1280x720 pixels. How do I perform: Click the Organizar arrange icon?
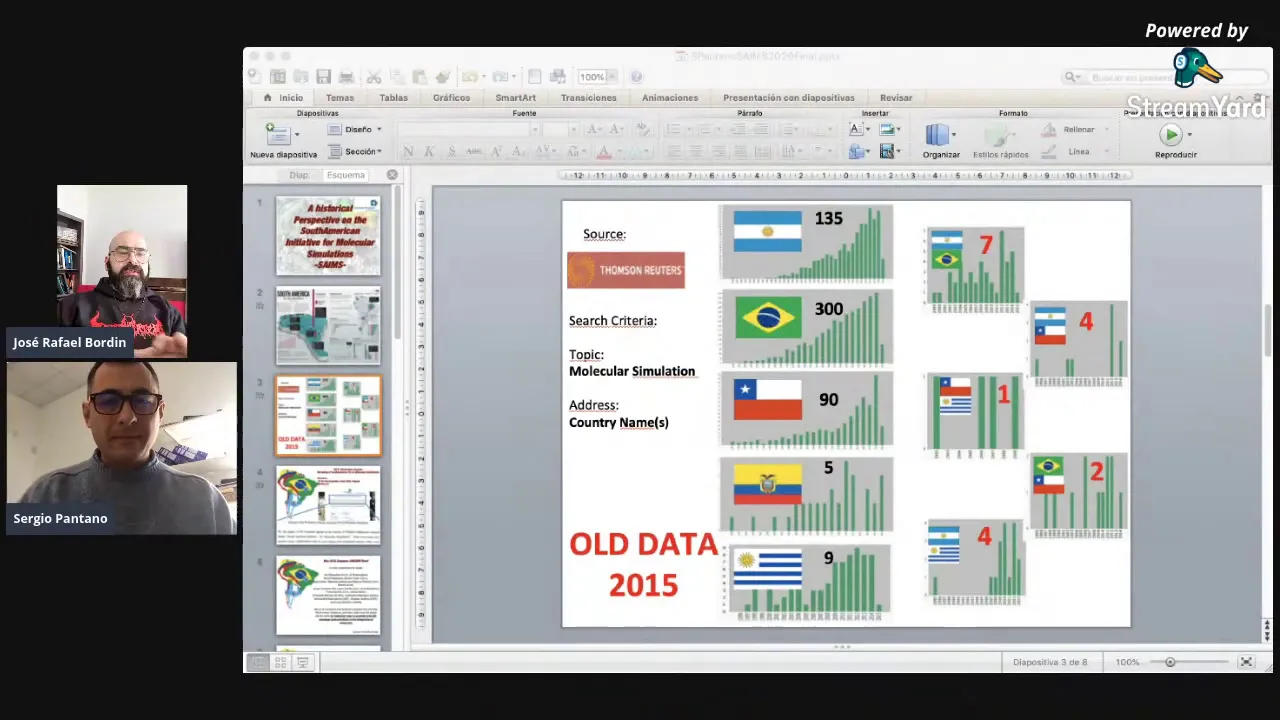click(937, 135)
